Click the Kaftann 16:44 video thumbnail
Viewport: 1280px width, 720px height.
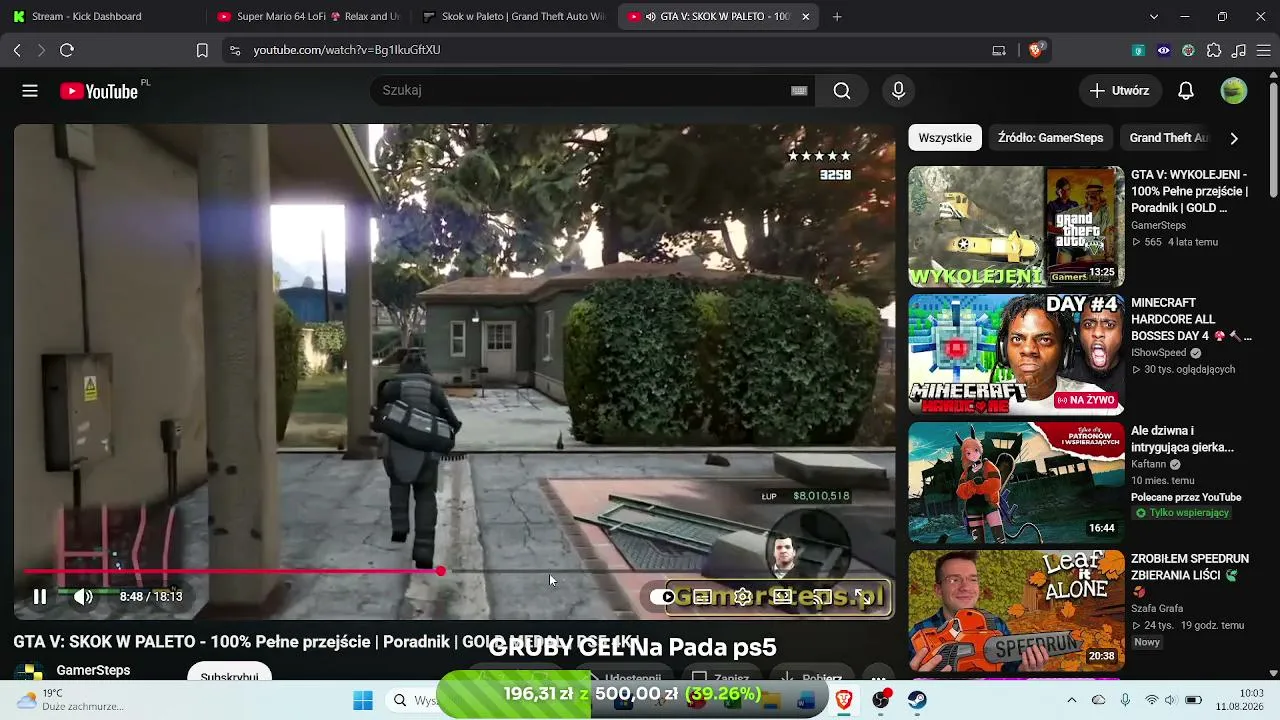pos(1016,483)
